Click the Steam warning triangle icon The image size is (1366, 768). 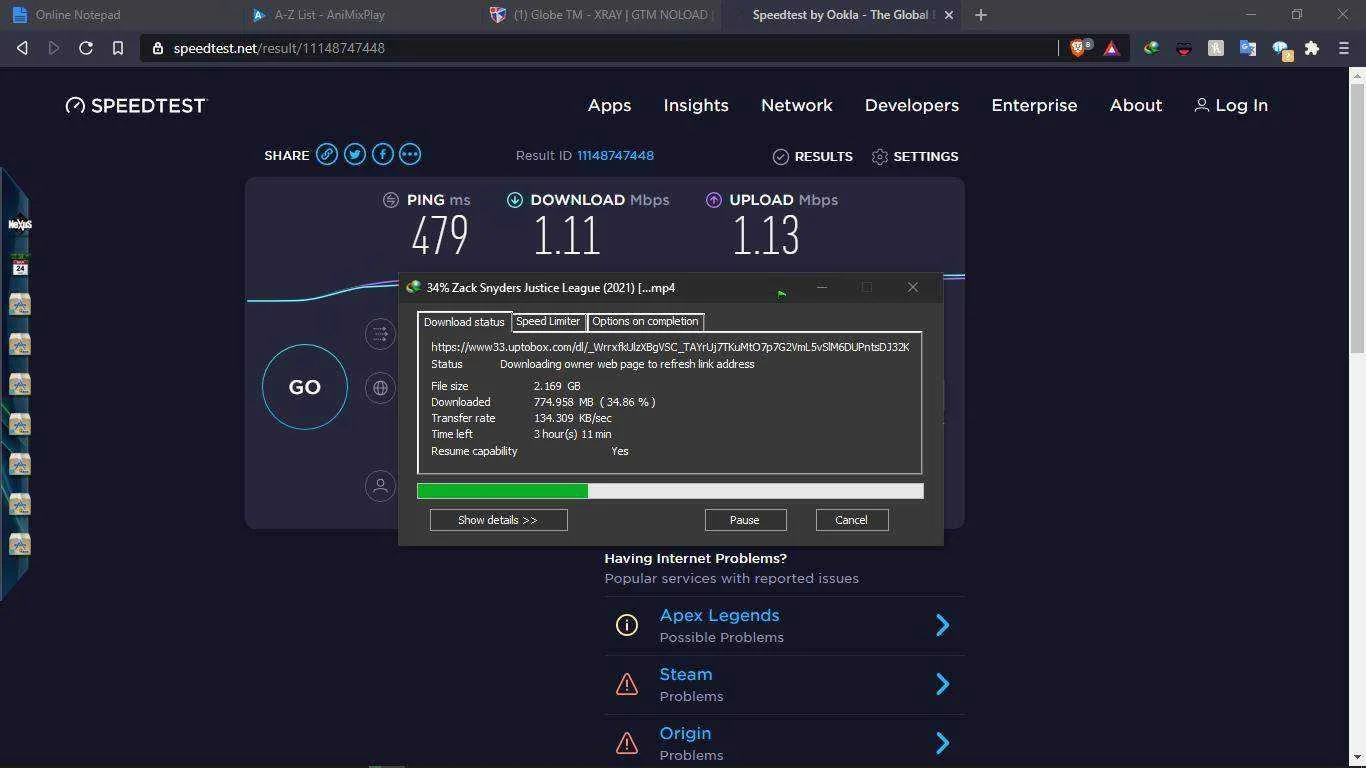[x=627, y=684]
